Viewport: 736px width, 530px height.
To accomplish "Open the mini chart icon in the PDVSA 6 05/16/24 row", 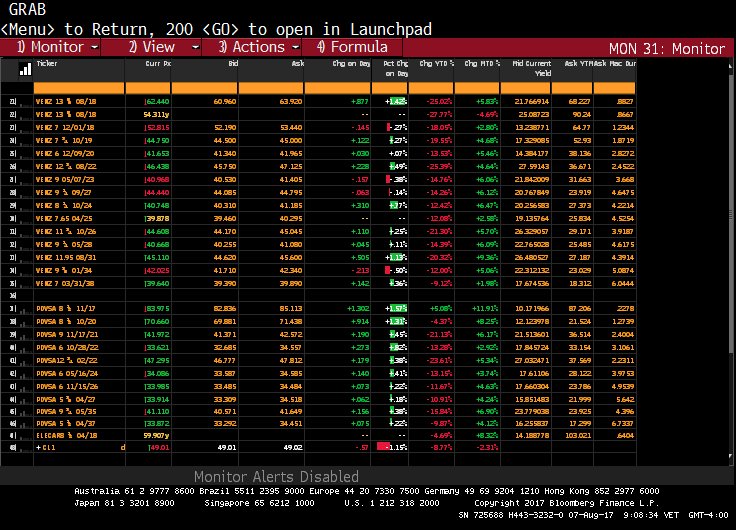I will click(x=25, y=374).
